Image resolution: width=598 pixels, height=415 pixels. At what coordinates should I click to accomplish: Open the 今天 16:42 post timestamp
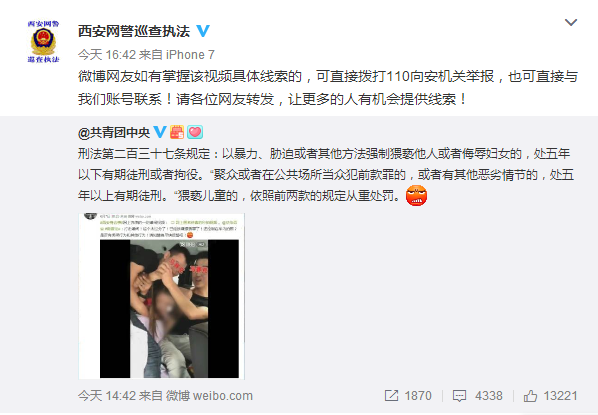tap(107, 55)
